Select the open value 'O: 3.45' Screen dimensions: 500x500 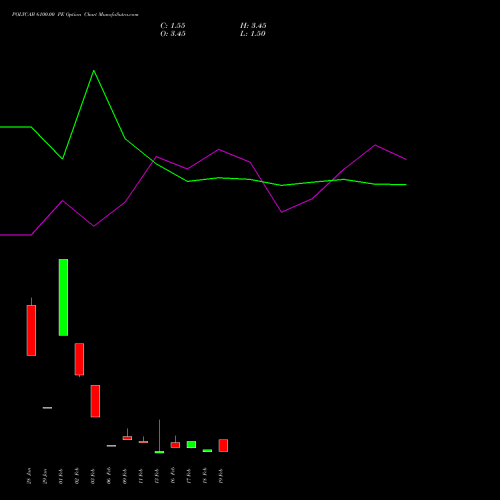173,34
